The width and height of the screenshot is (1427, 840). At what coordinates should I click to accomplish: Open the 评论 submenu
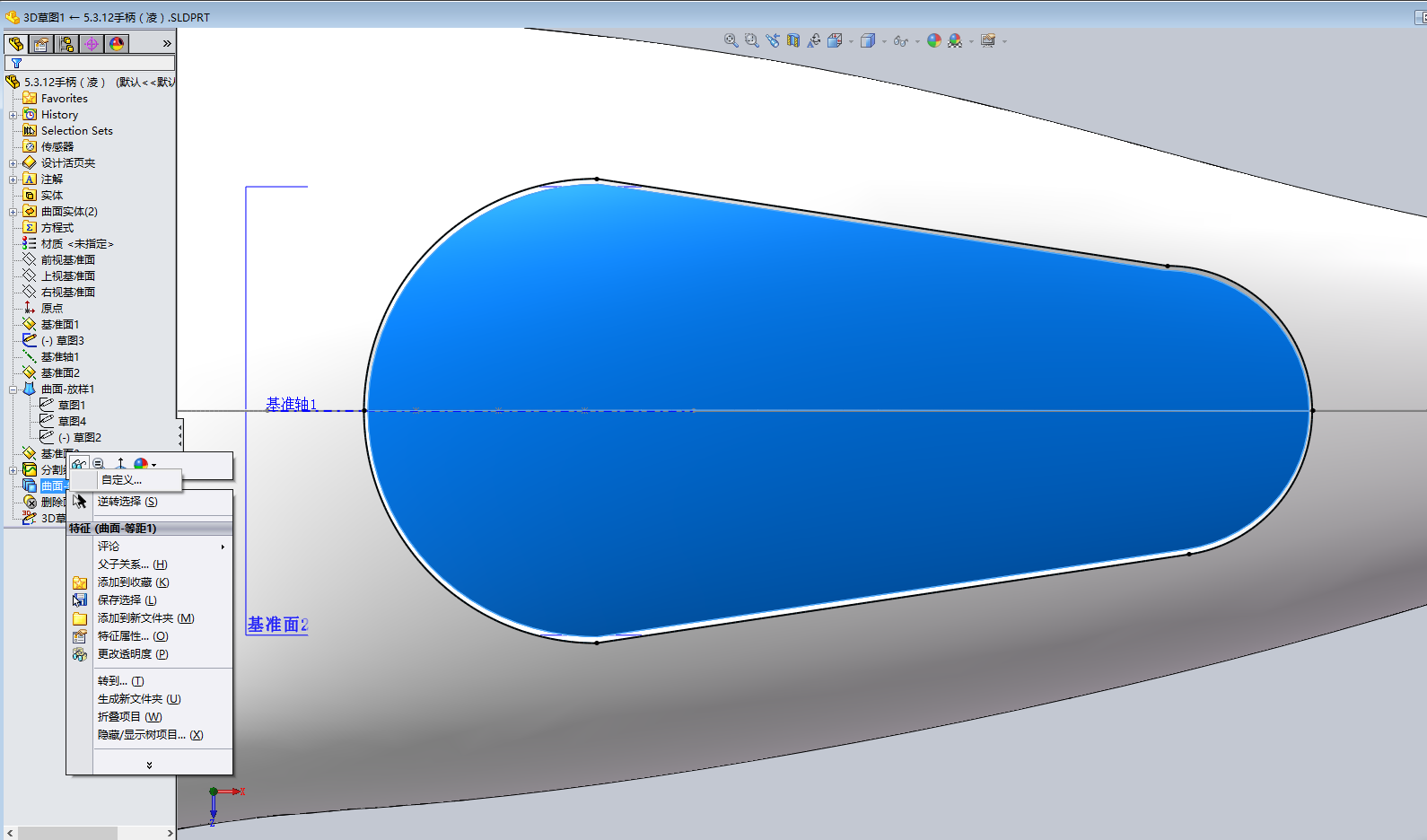149,547
